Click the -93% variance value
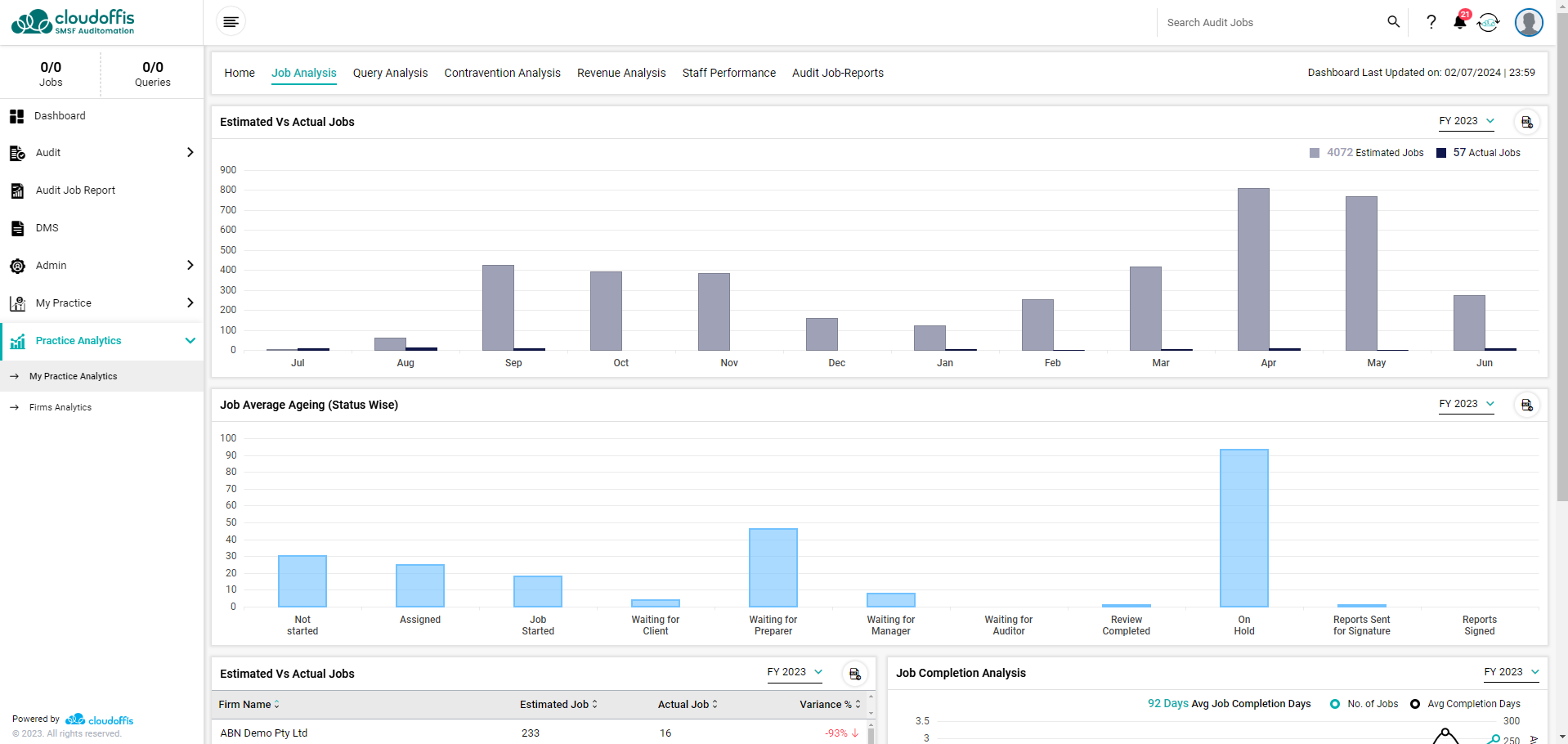1568x744 pixels. (x=841, y=733)
